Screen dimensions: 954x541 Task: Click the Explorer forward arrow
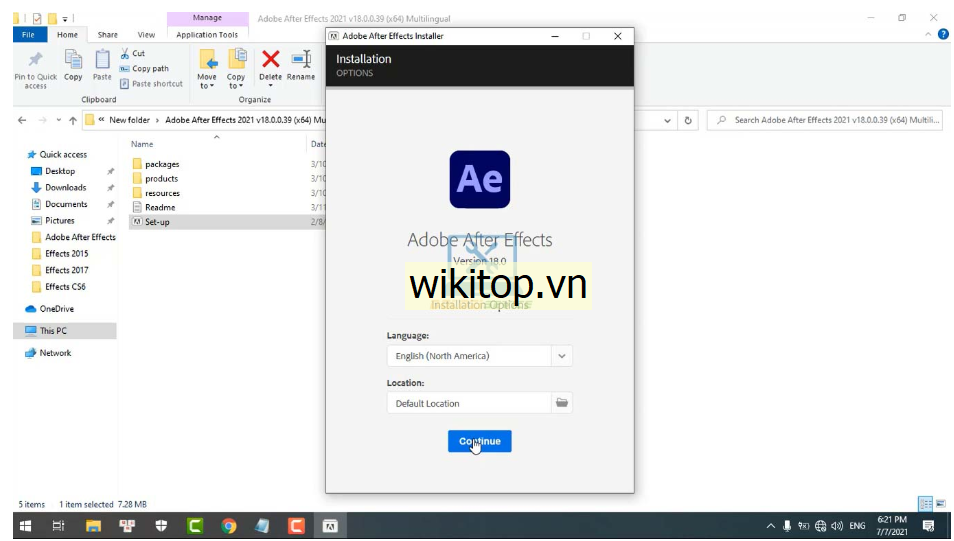42,120
